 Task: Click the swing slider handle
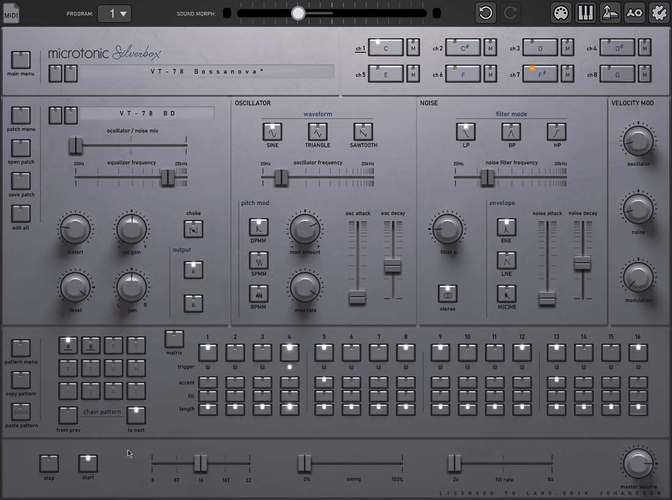click(x=304, y=463)
